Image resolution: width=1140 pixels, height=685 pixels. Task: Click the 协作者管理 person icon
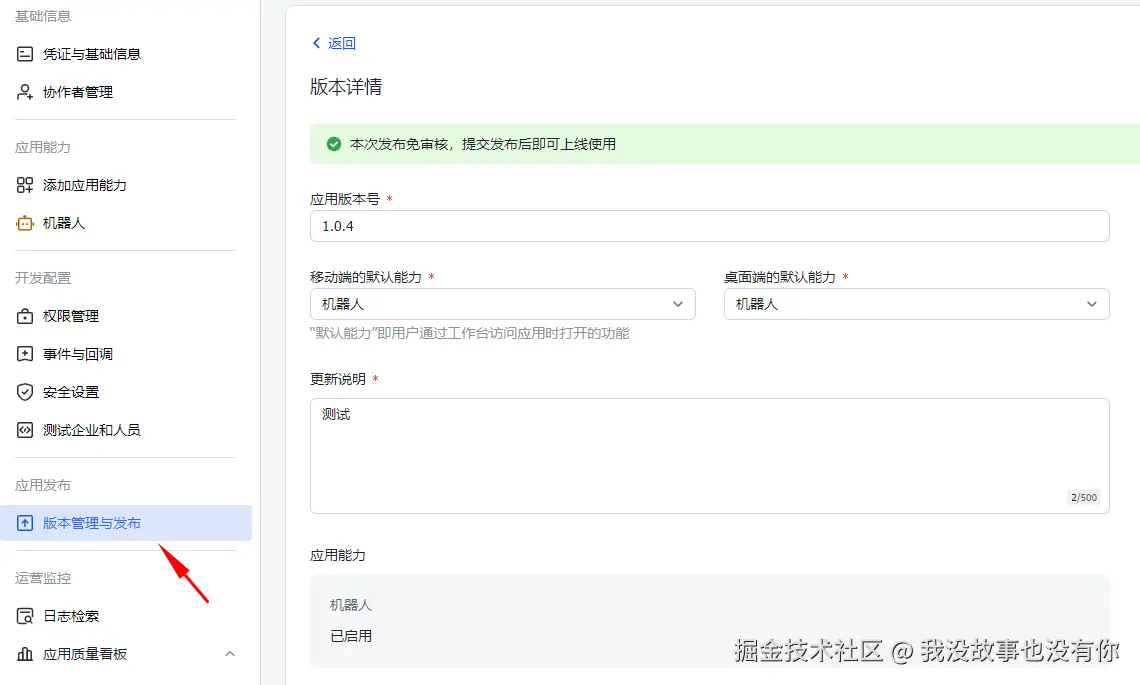[x=25, y=92]
